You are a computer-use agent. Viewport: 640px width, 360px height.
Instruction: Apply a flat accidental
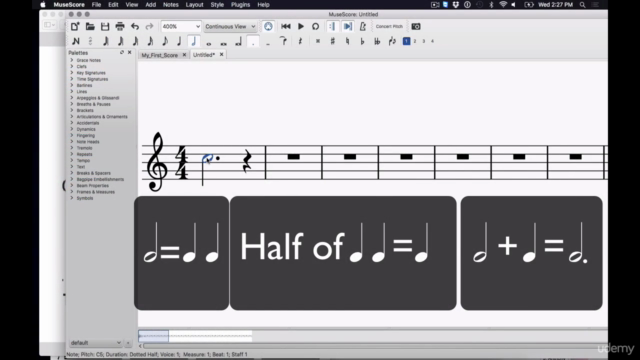click(362, 41)
